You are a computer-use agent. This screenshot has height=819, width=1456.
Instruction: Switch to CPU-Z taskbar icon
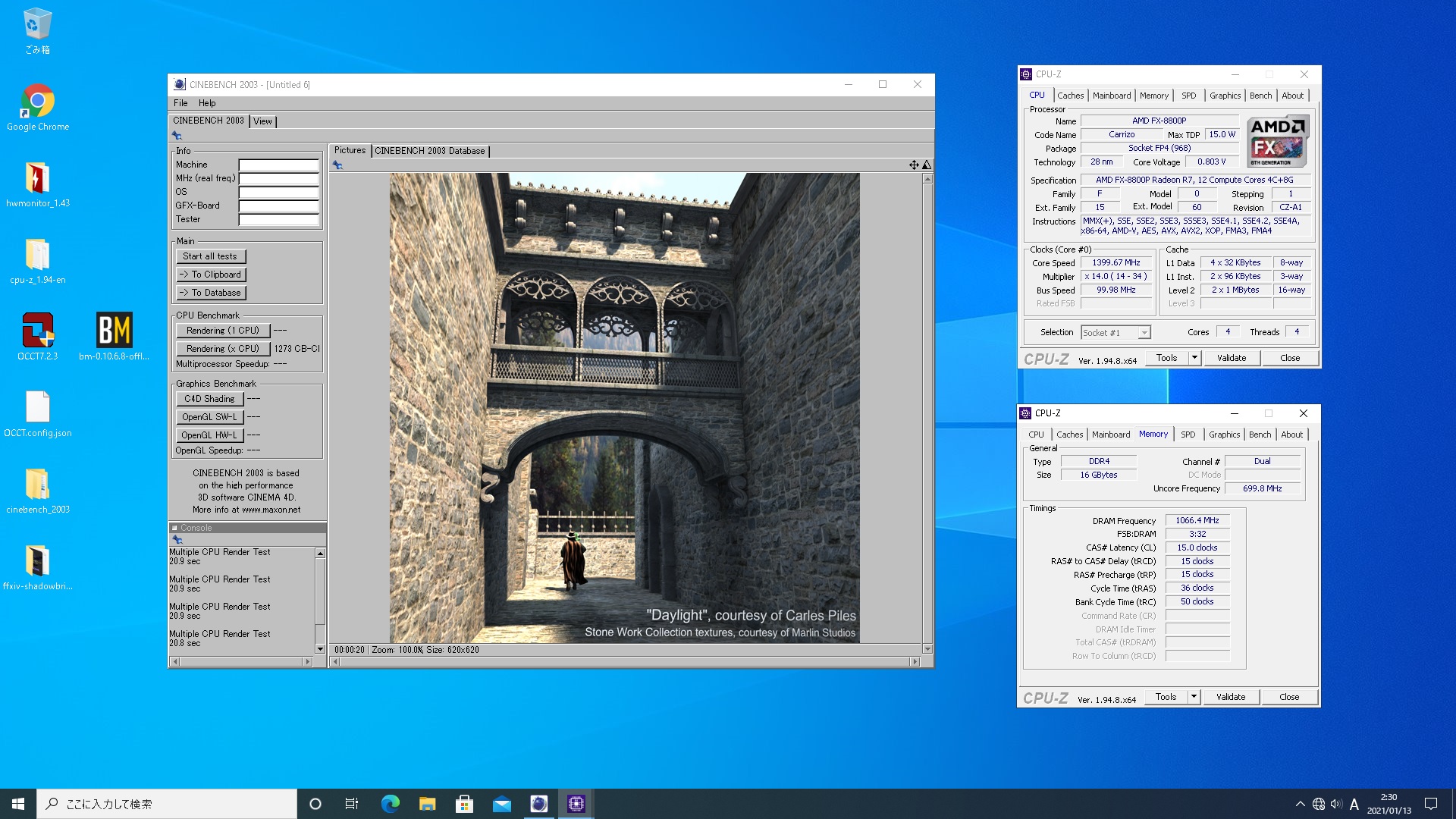click(576, 804)
